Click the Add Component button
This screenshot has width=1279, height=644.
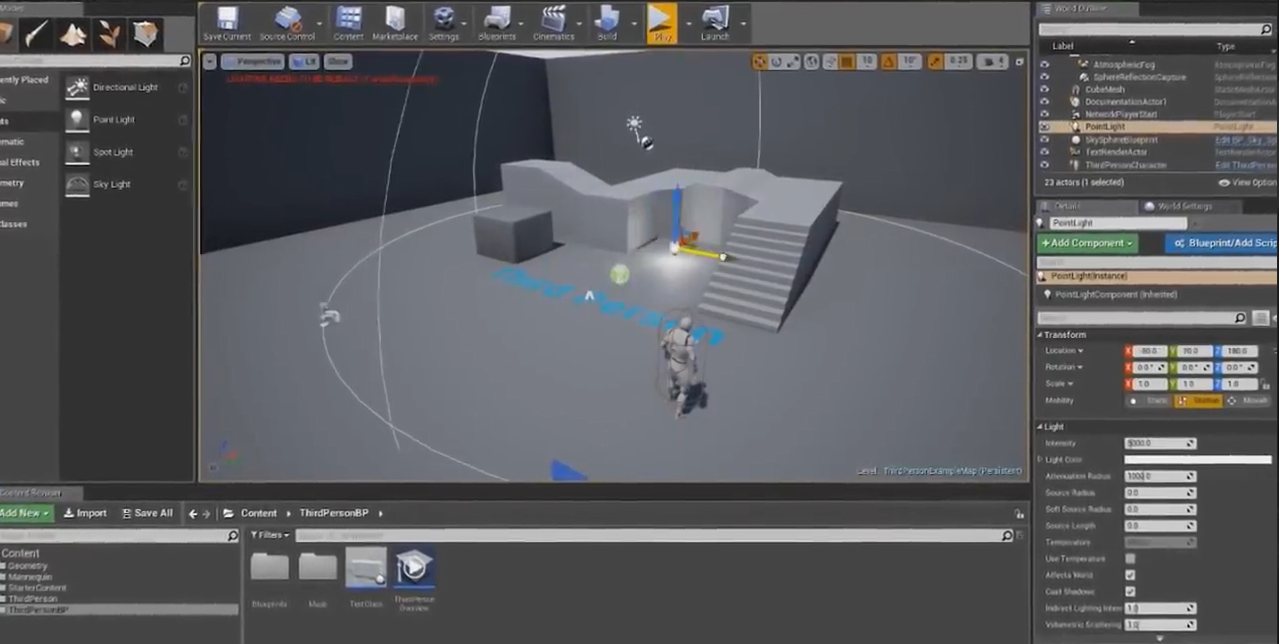click(1086, 243)
